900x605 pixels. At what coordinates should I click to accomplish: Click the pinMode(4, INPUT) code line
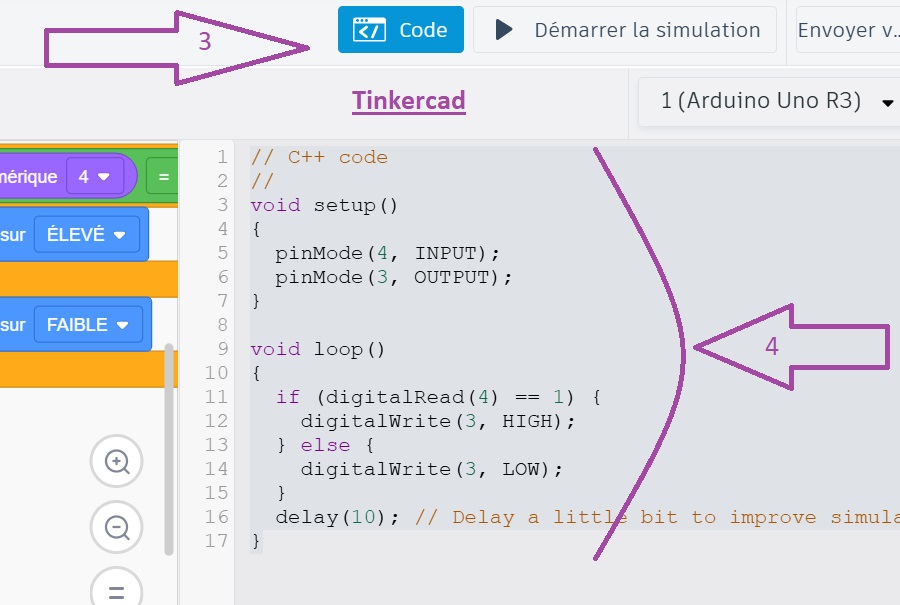tap(387, 253)
